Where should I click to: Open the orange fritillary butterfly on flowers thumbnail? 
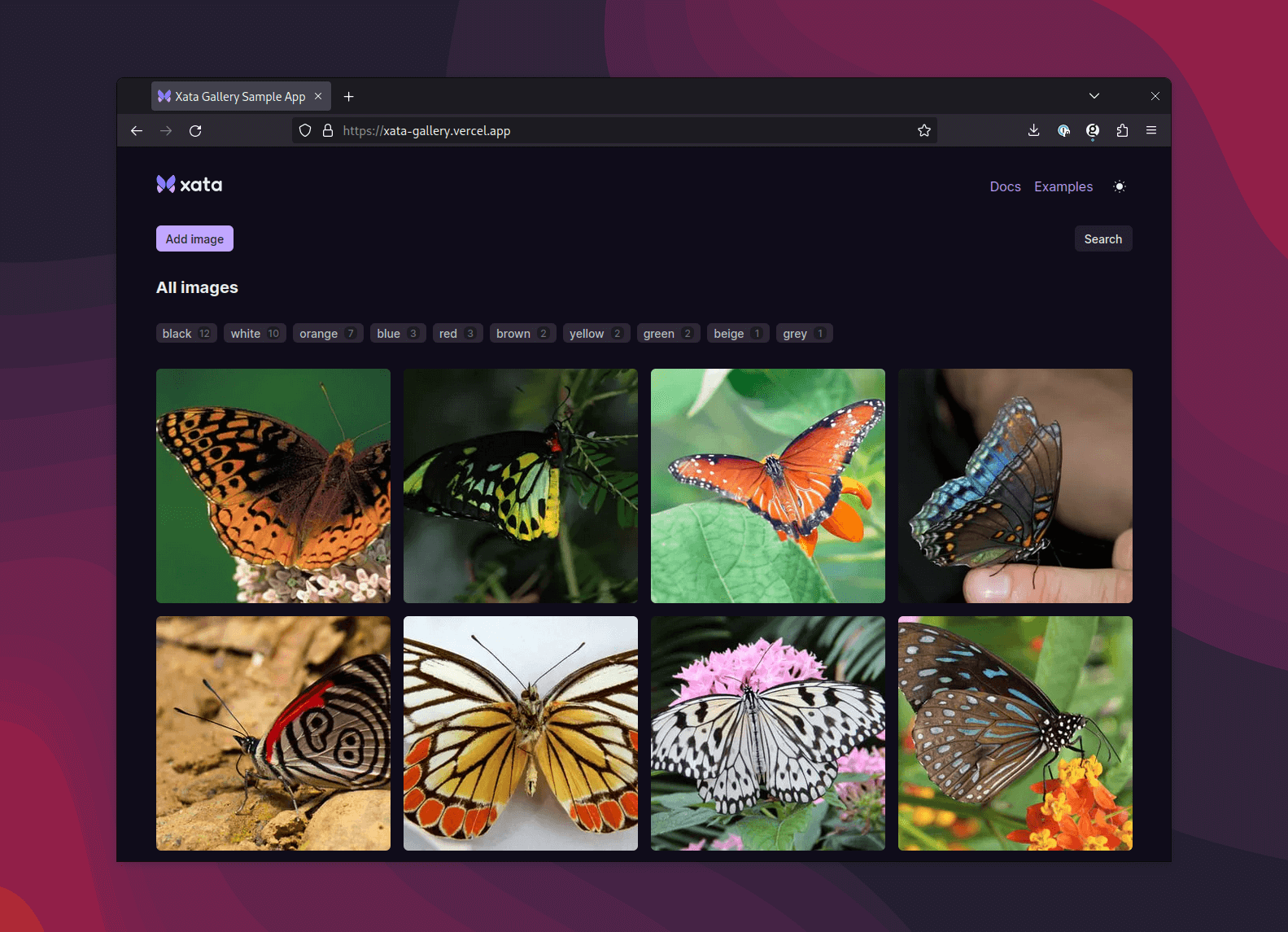(x=273, y=486)
